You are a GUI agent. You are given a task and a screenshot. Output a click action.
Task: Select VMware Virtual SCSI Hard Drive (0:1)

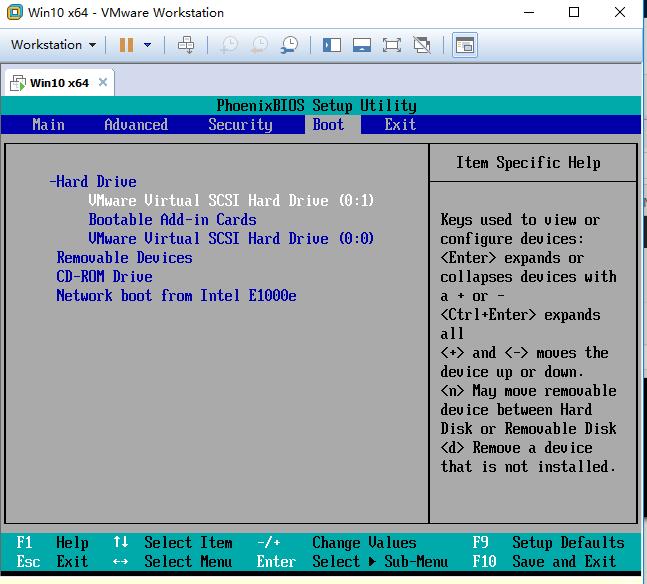coord(231,201)
